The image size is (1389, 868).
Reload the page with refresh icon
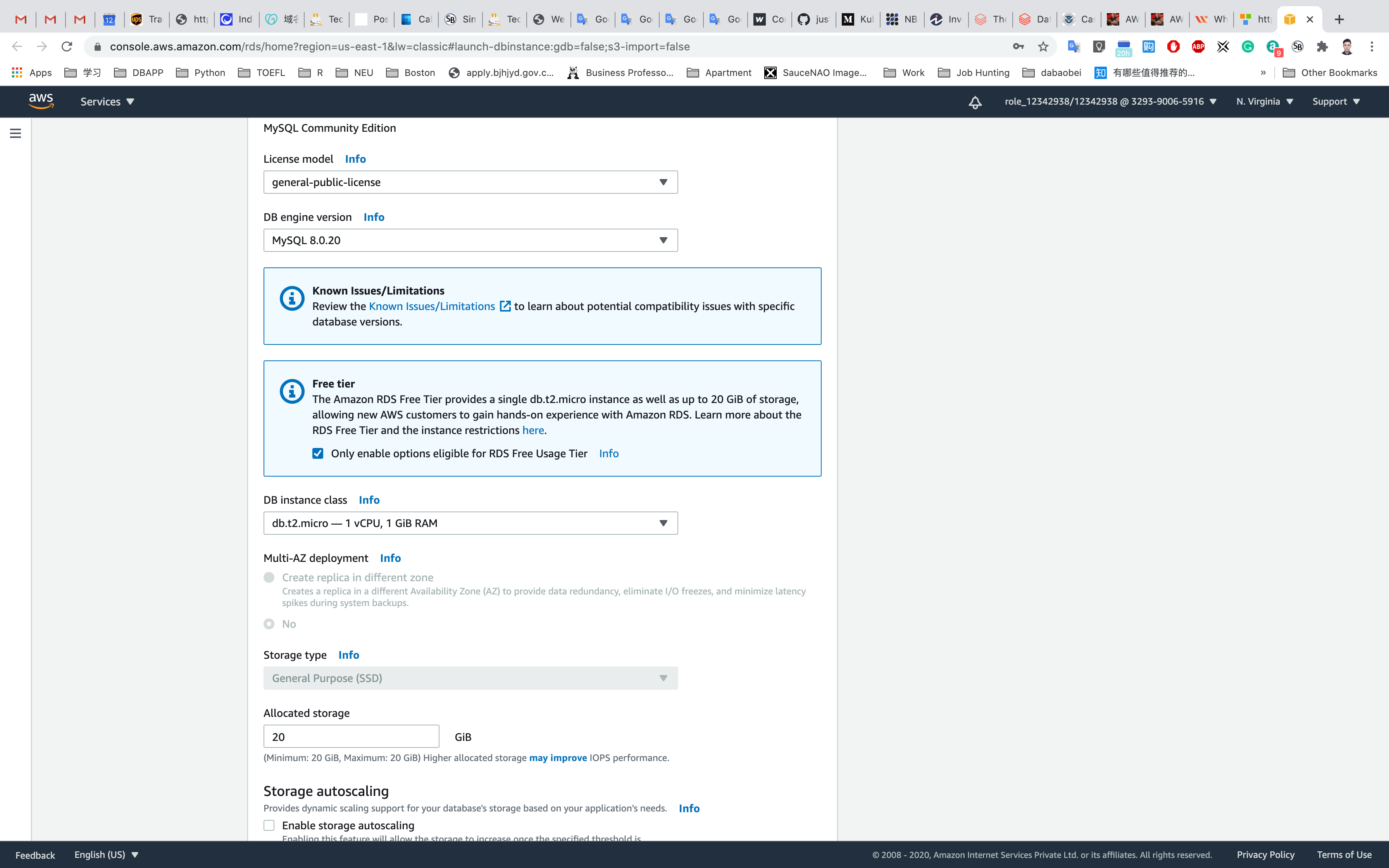point(67,46)
